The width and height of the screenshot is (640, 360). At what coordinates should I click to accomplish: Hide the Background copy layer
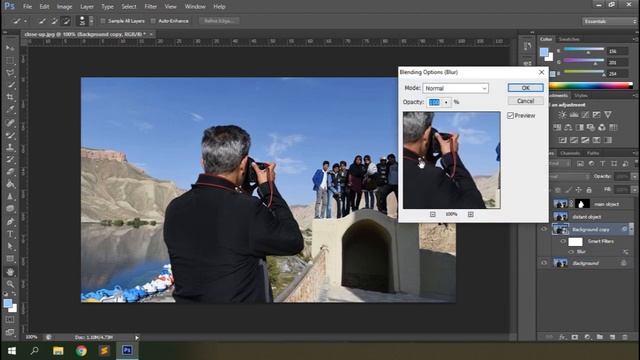click(544, 229)
